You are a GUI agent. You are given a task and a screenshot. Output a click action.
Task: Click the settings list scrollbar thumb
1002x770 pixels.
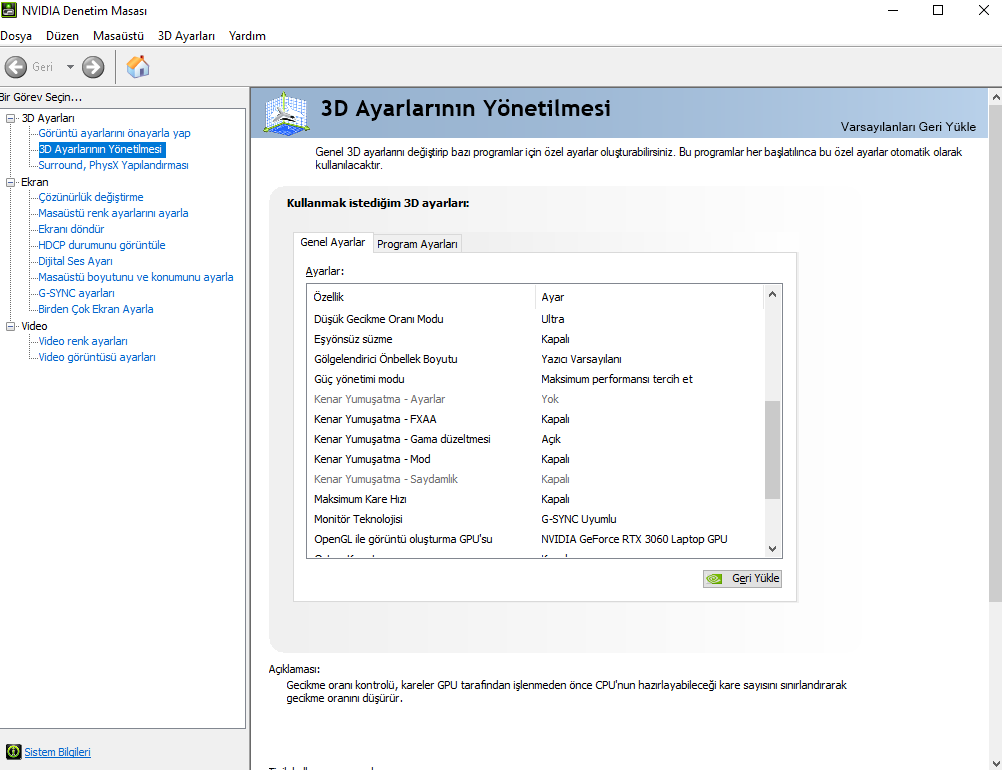(773, 449)
